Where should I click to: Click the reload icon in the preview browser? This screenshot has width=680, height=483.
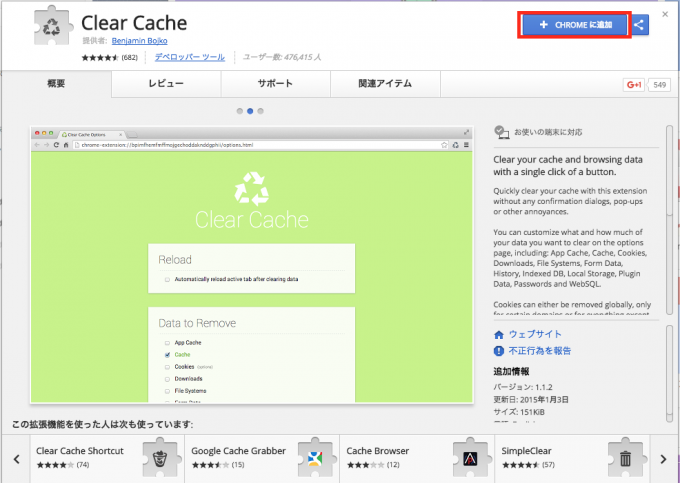[56, 145]
